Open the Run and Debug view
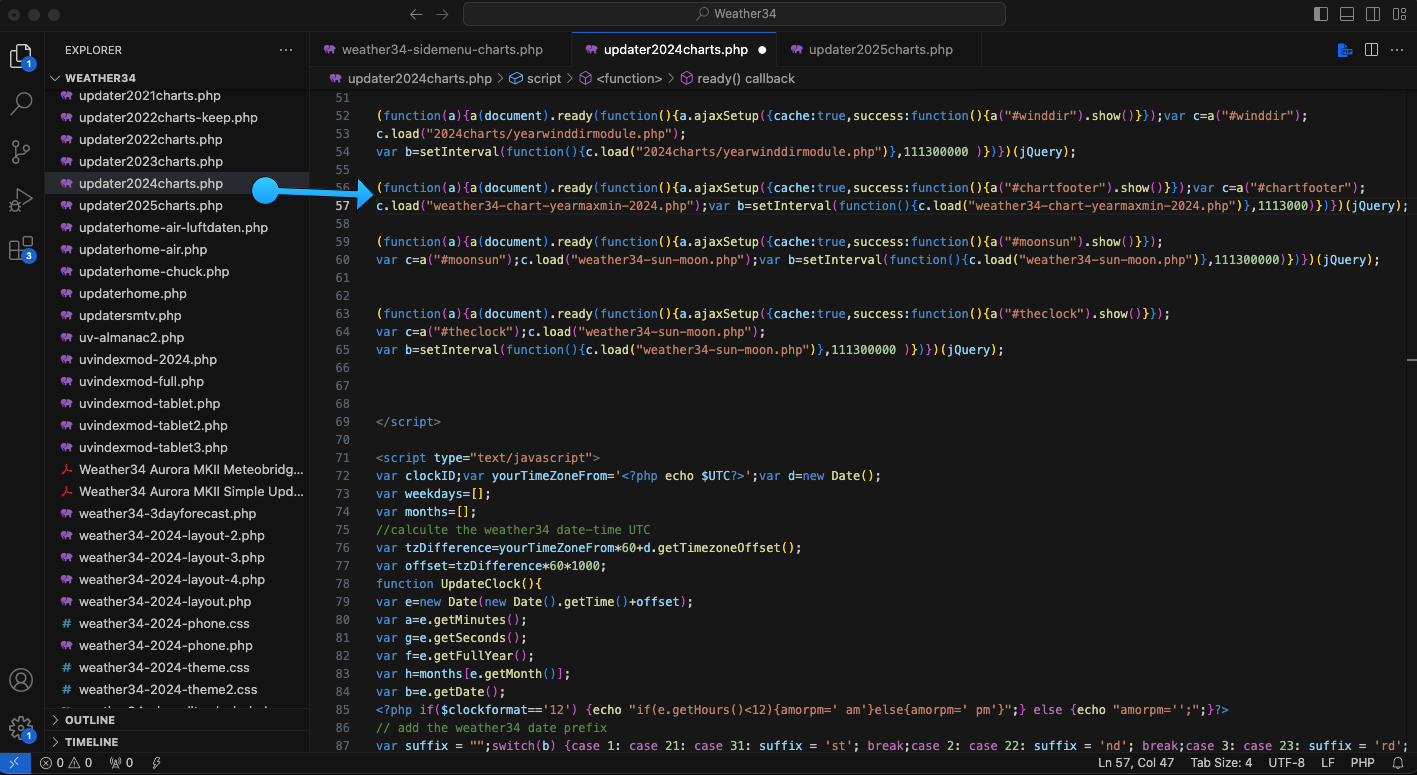Screen dimensions: 1417x775 pos(21,200)
